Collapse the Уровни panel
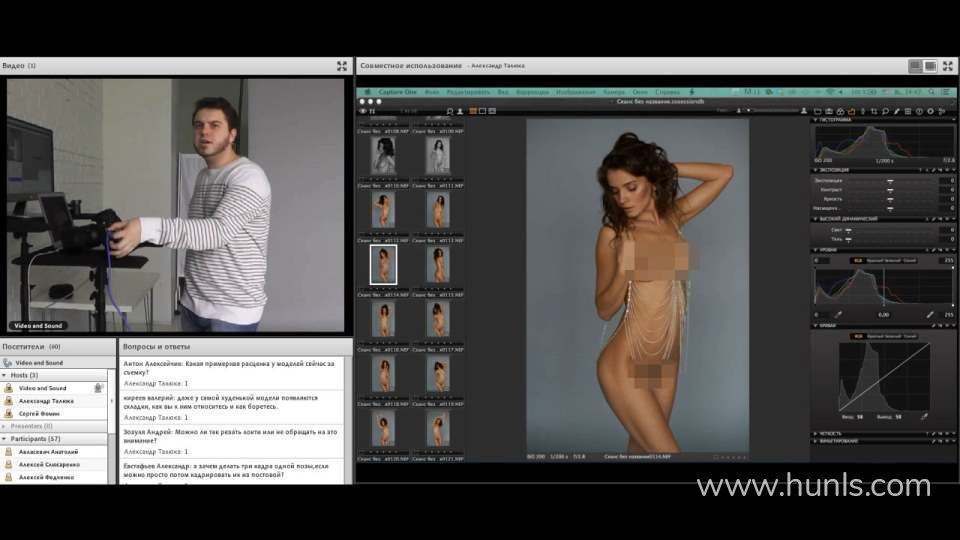This screenshot has height=540, width=960. [816, 250]
